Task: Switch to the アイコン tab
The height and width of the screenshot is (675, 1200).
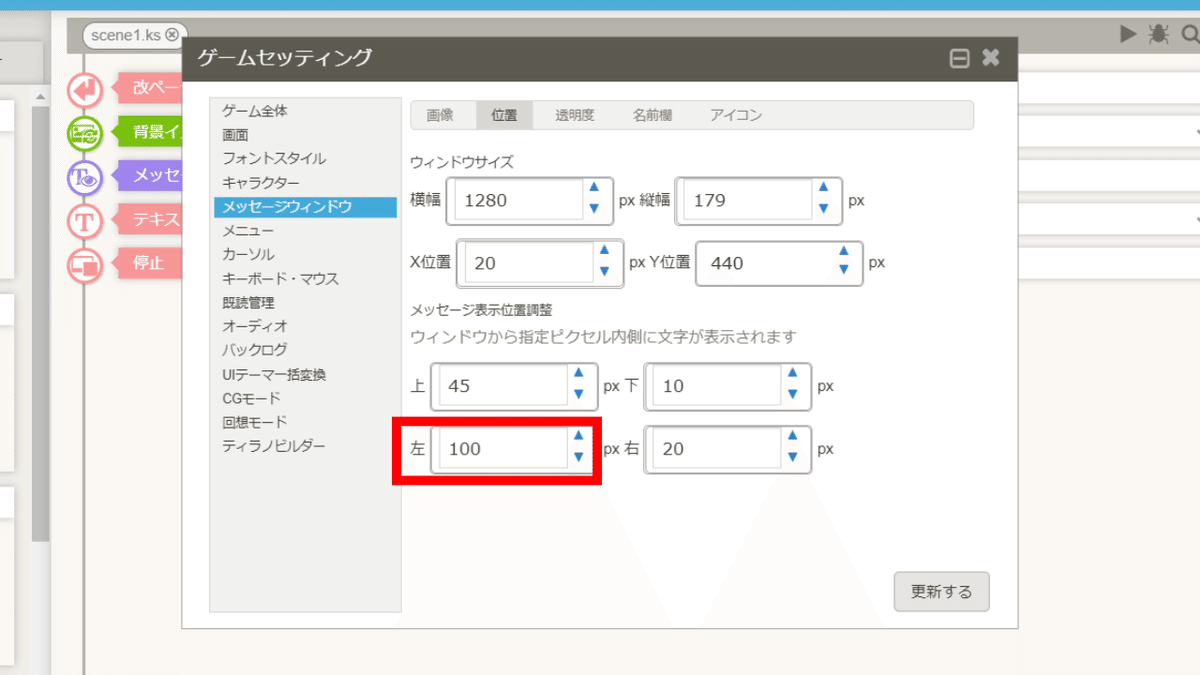Action: [x=736, y=115]
